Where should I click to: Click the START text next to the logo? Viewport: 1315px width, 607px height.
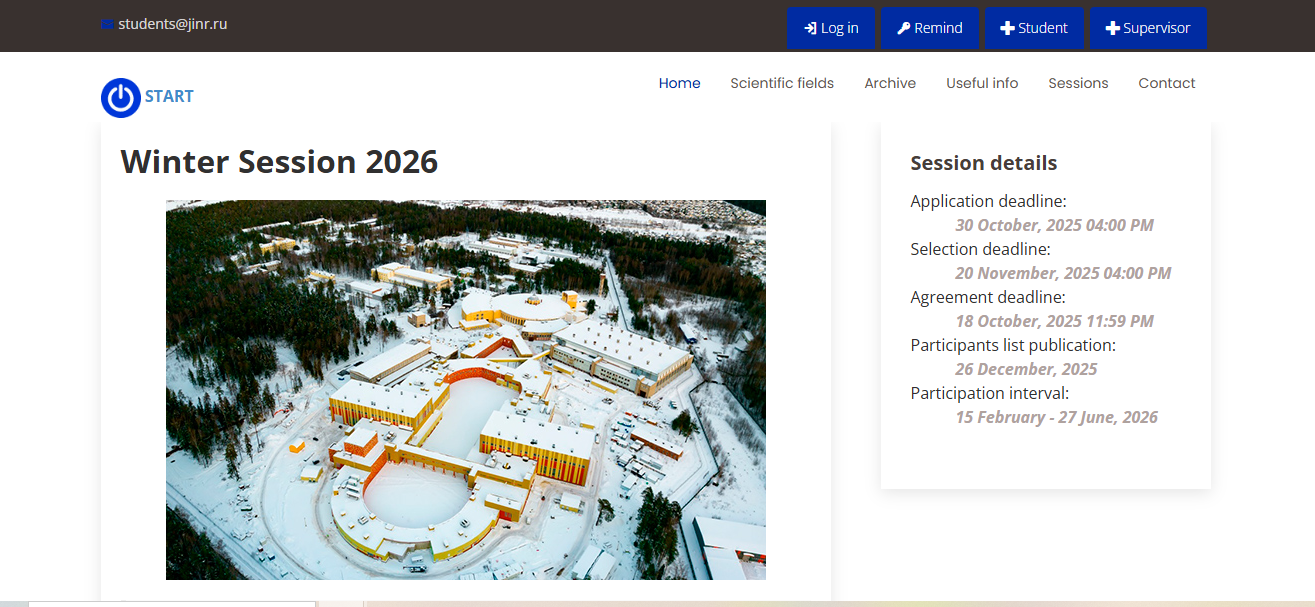(169, 97)
